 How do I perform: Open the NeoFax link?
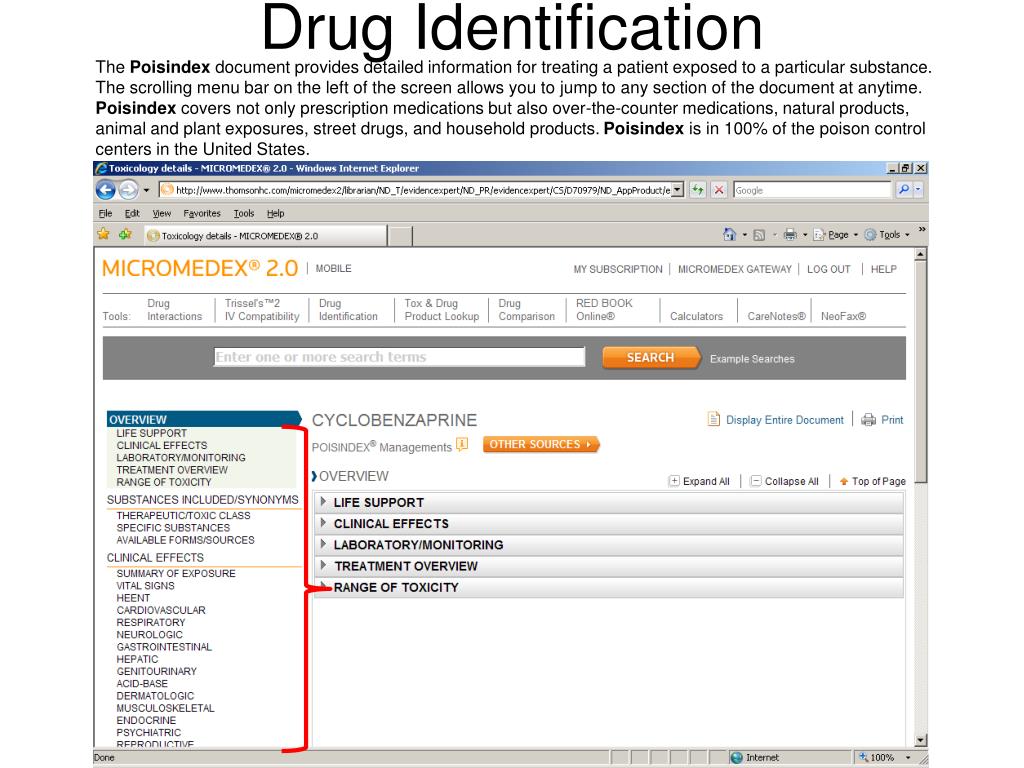843,316
